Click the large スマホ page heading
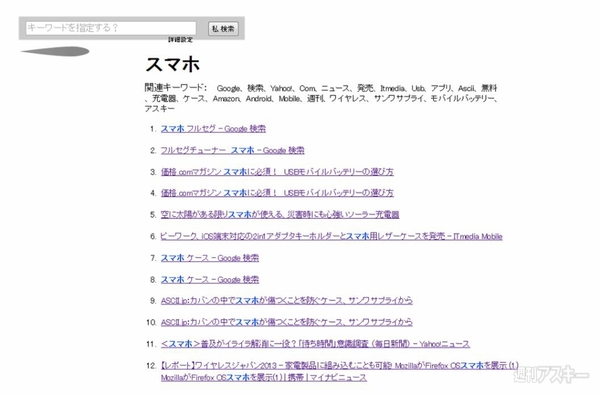This screenshot has width=600, height=394. click(x=173, y=64)
